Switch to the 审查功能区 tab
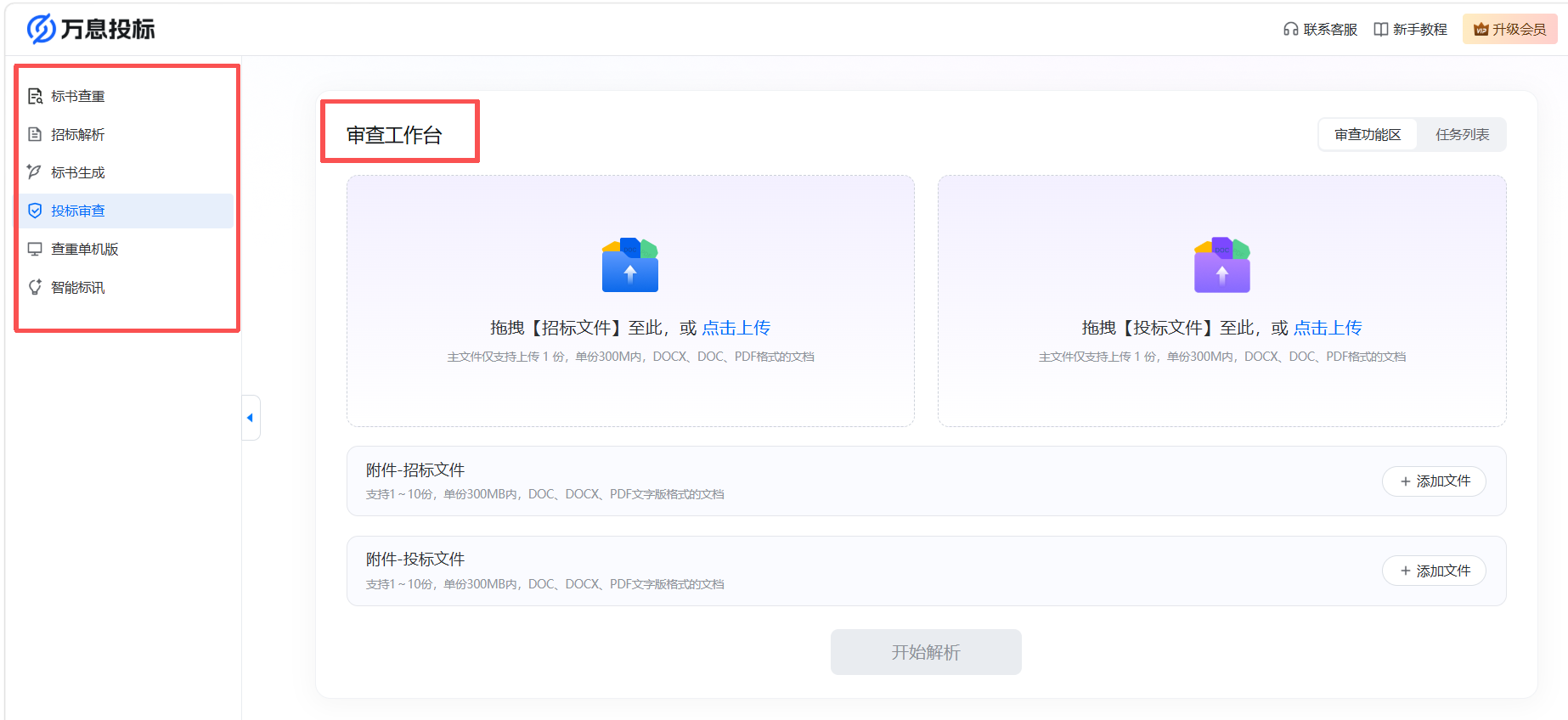This screenshot has height=720, width=1568. point(1368,134)
